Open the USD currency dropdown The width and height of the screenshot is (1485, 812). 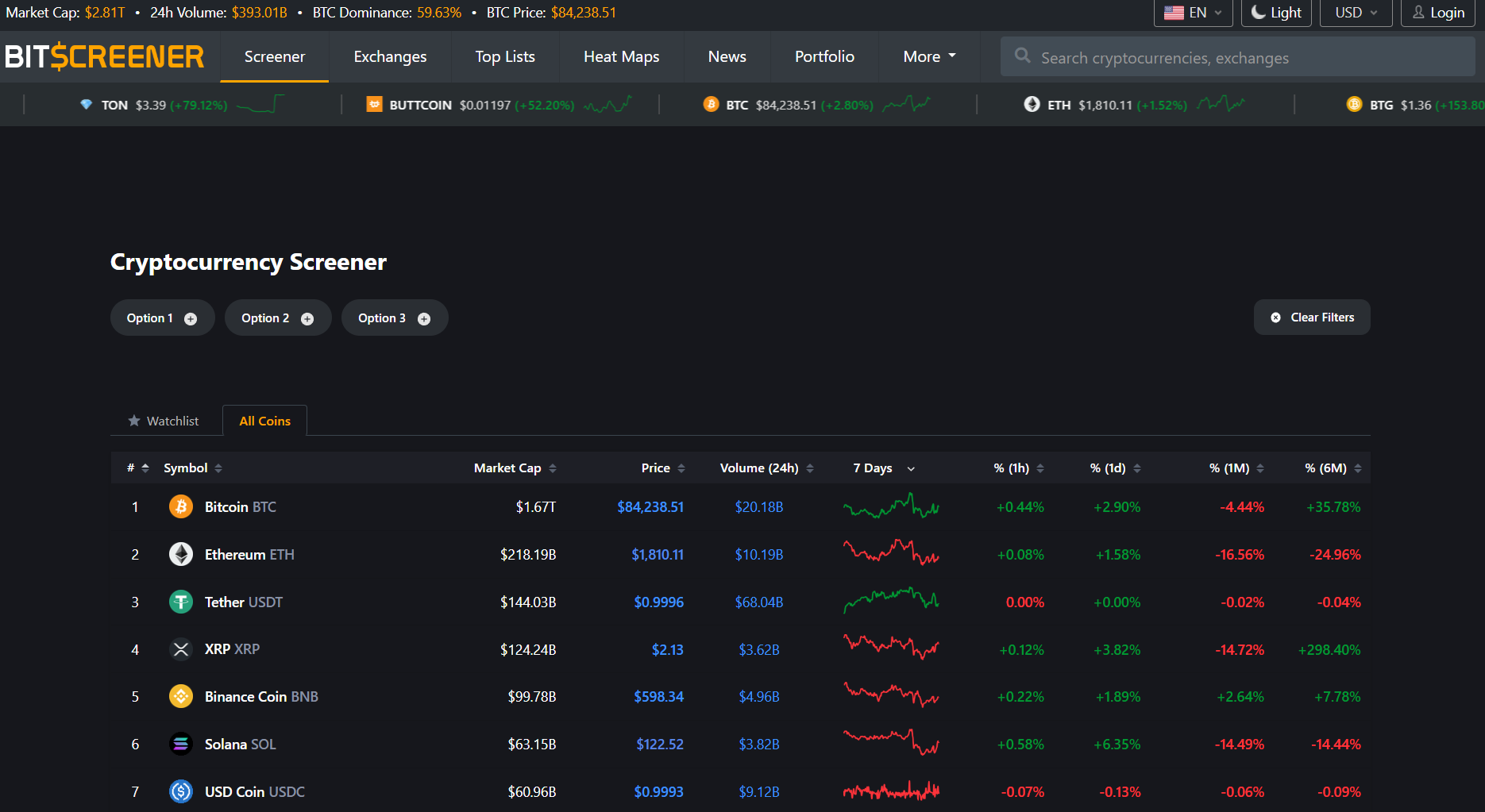tap(1356, 13)
